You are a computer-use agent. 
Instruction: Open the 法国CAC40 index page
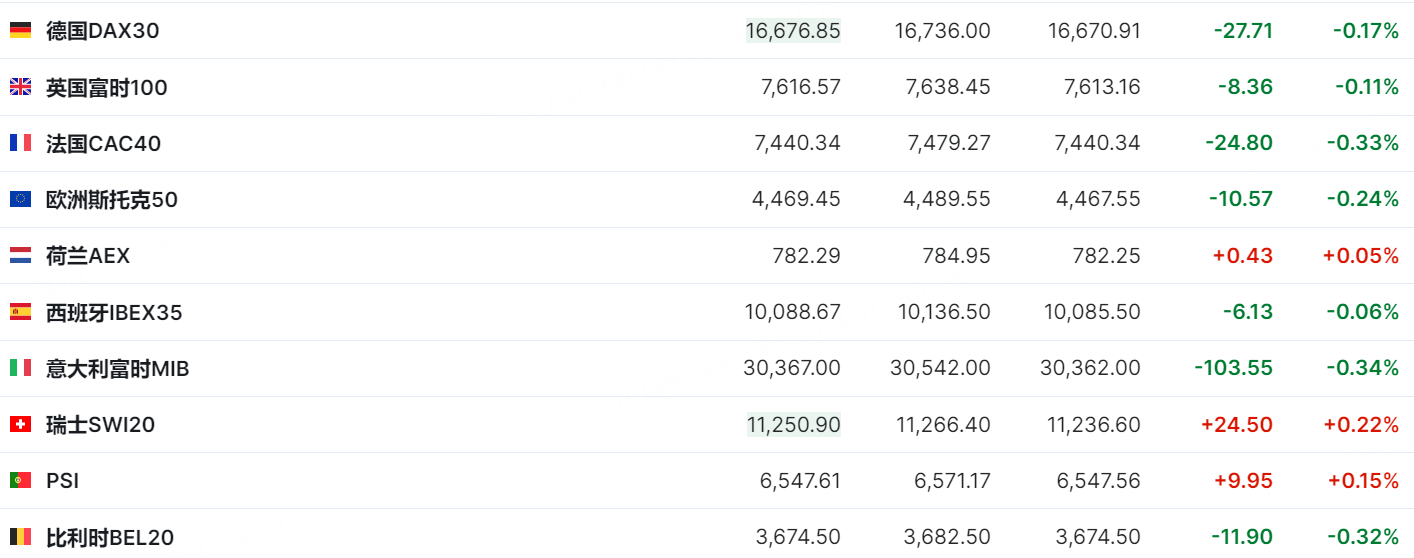[104, 143]
